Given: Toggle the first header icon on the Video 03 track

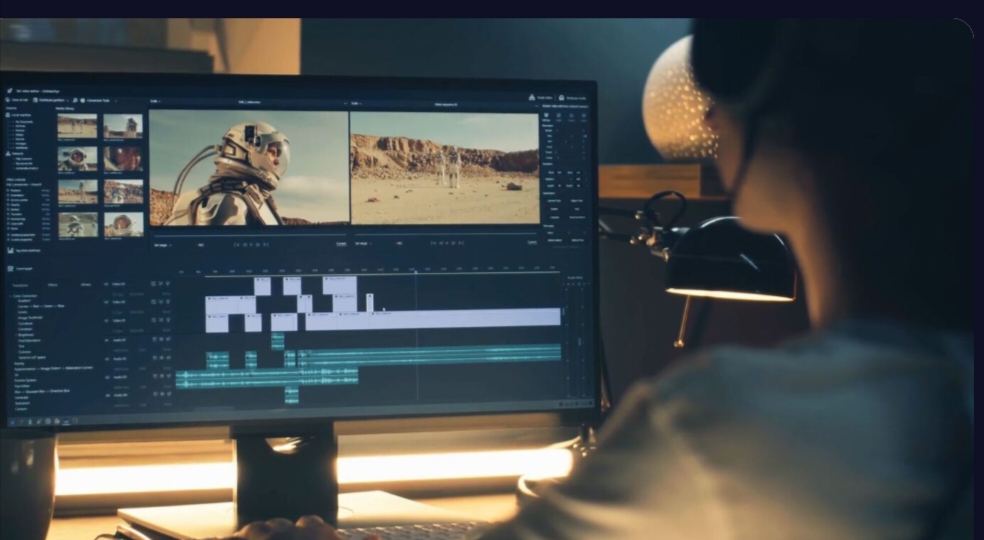Looking at the screenshot, I should pyautogui.click(x=153, y=283).
